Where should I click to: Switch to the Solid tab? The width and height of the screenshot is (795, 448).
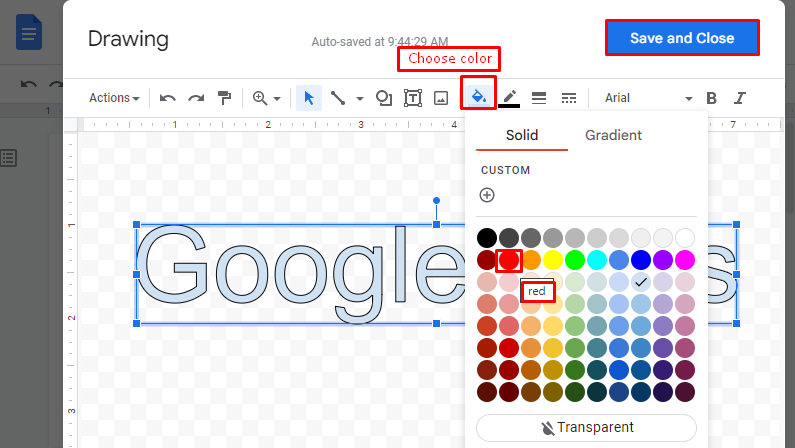522,135
